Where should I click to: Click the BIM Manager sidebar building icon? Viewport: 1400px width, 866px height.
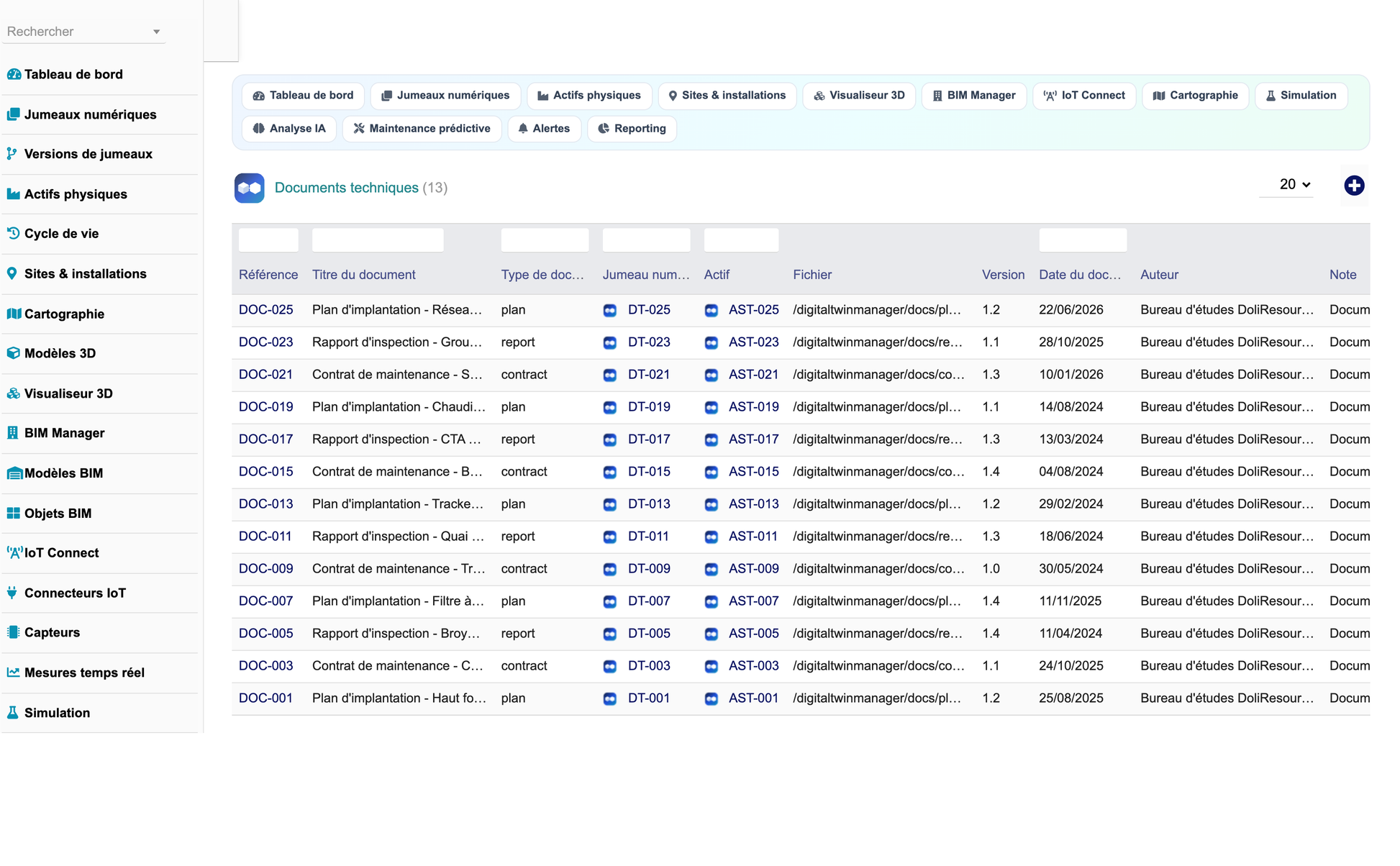[x=12, y=433]
